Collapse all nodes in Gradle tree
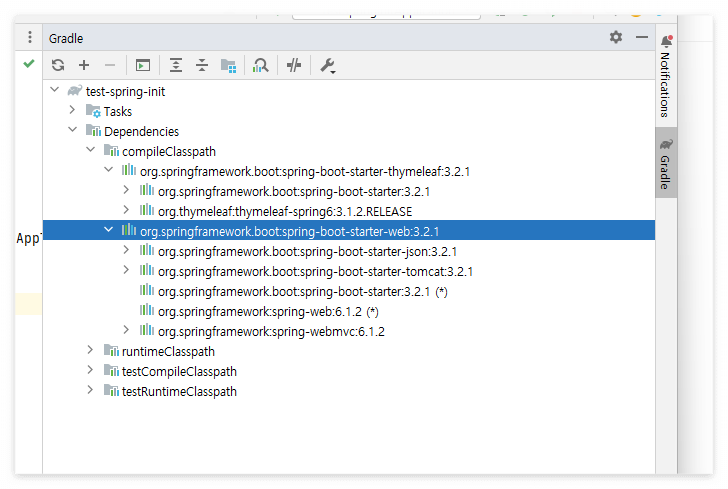 pos(202,65)
